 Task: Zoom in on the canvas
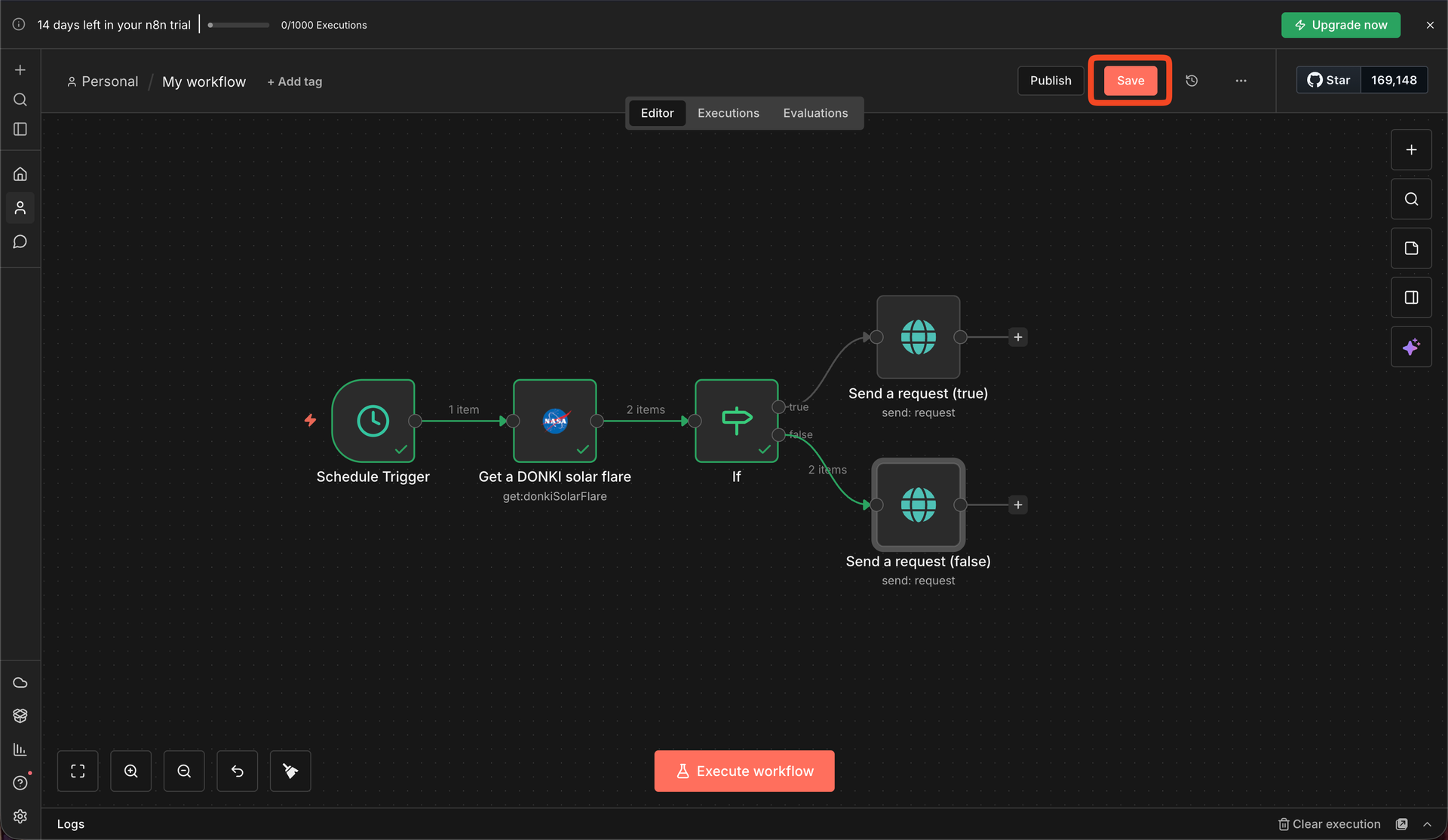click(130, 771)
